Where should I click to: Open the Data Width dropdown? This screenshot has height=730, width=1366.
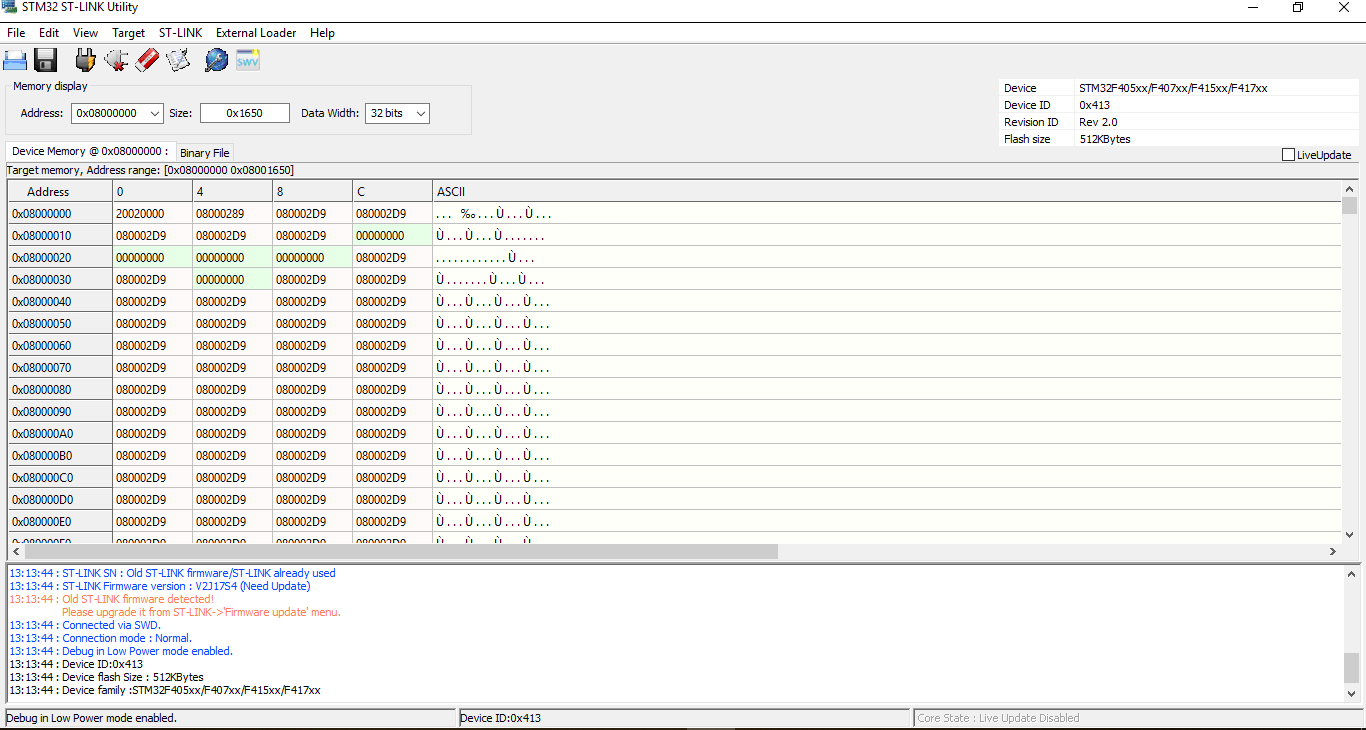[x=421, y=114]
